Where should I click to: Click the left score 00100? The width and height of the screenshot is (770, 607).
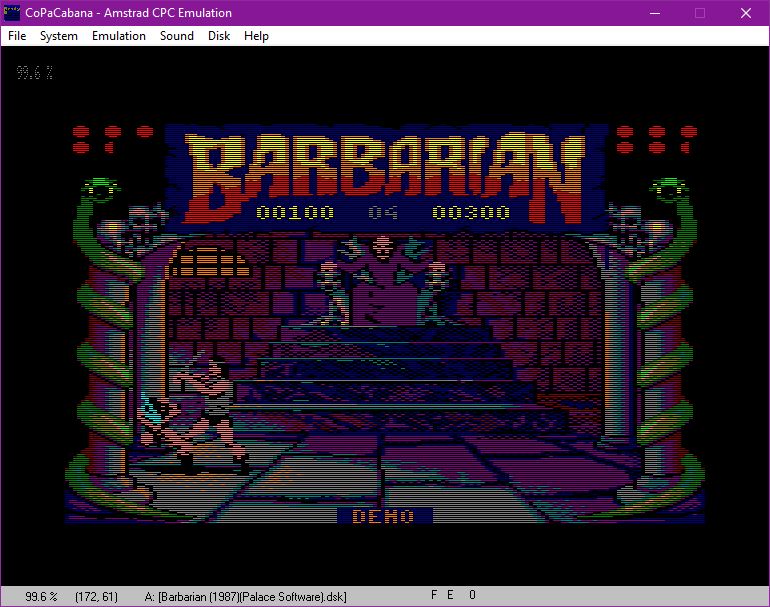(x=295, y=212)
